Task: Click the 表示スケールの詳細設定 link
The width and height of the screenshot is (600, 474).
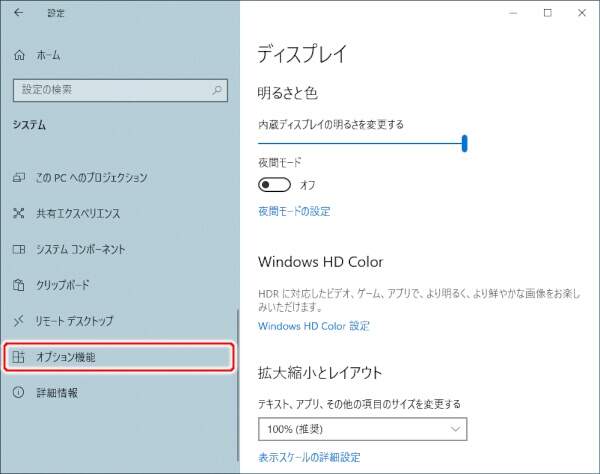Action: (309, 457)
